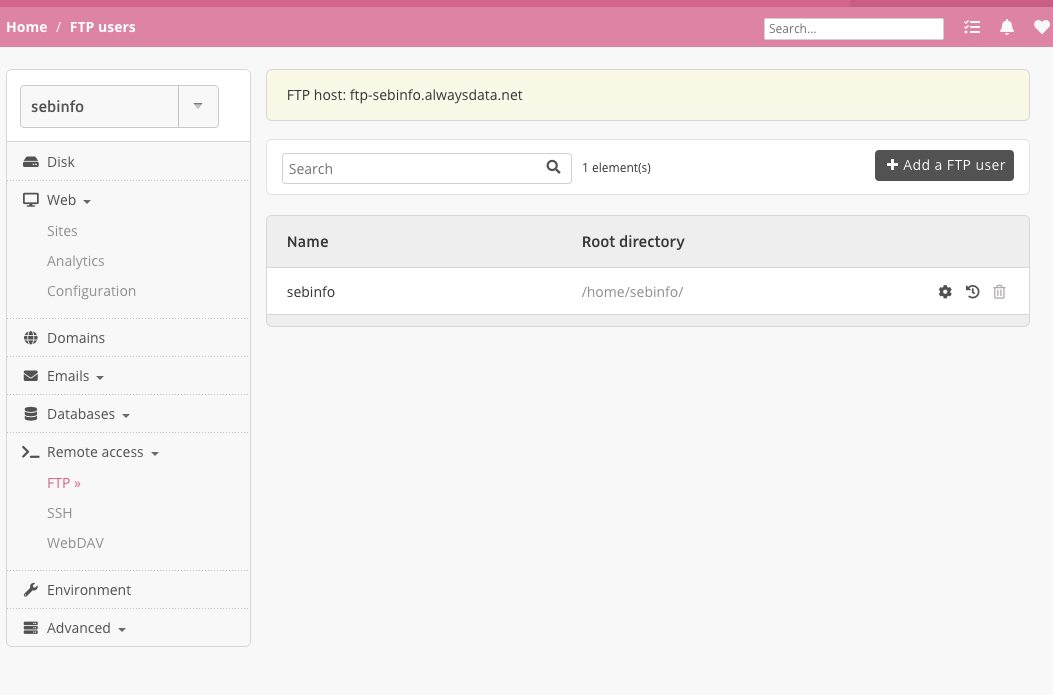Open the Disk section in sidebar

click(61, 162)
